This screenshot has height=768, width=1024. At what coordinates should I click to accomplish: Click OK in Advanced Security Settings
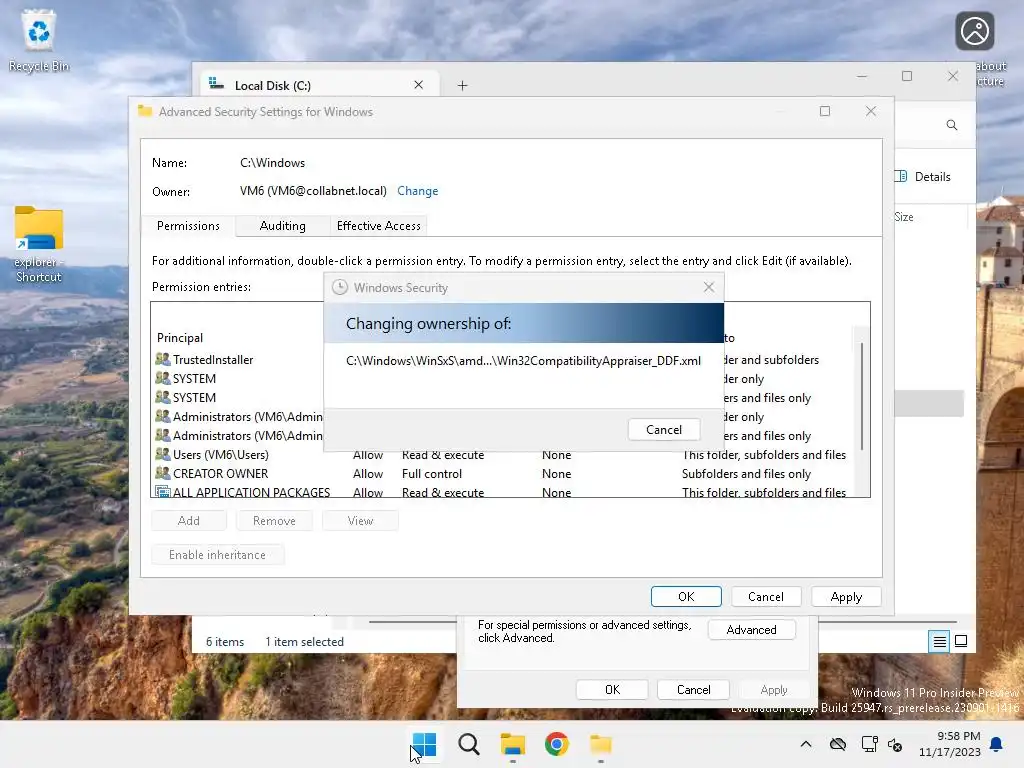[686, 596]
